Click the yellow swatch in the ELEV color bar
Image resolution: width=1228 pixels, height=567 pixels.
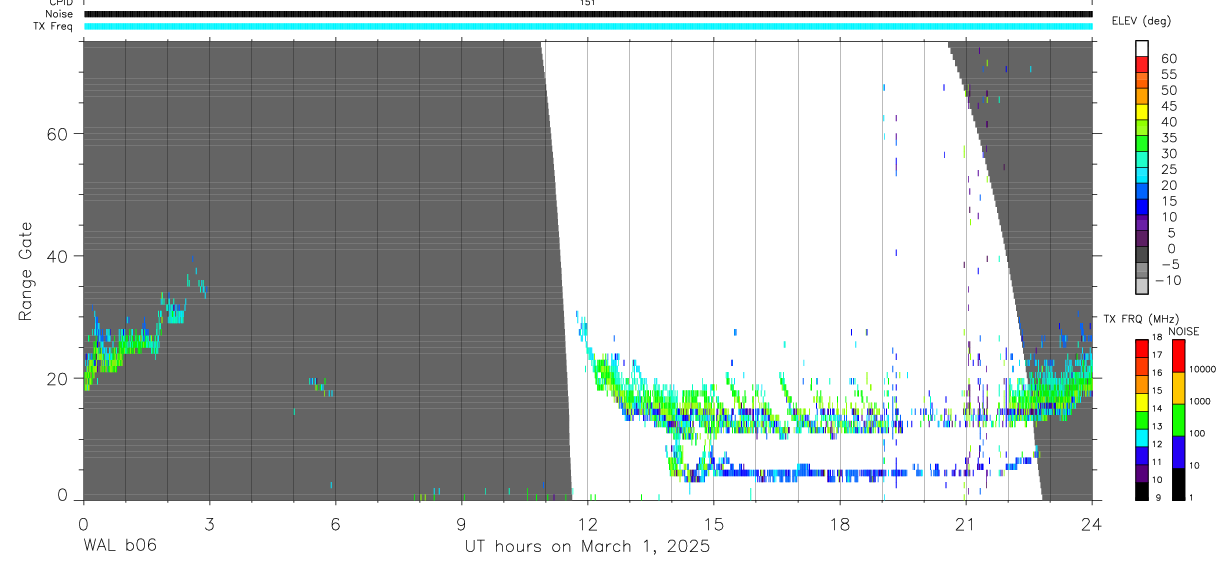1142,110
